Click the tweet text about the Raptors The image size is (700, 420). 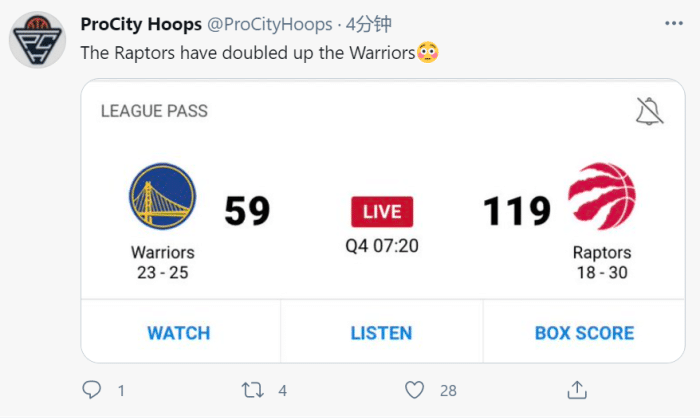pos(247,52)
